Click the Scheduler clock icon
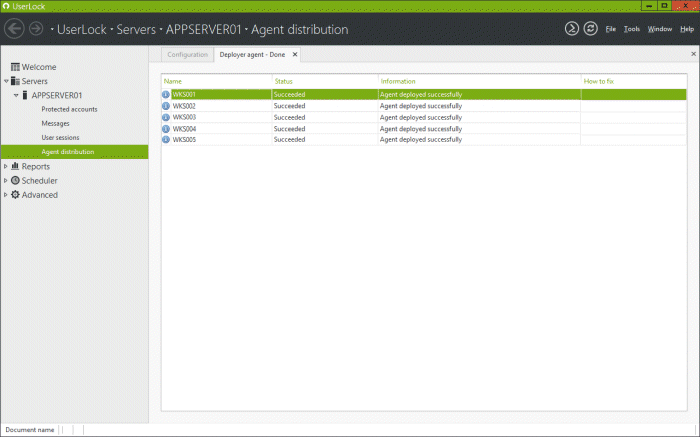The width and height of the screenshot is (700, 437). pos(15,180)
